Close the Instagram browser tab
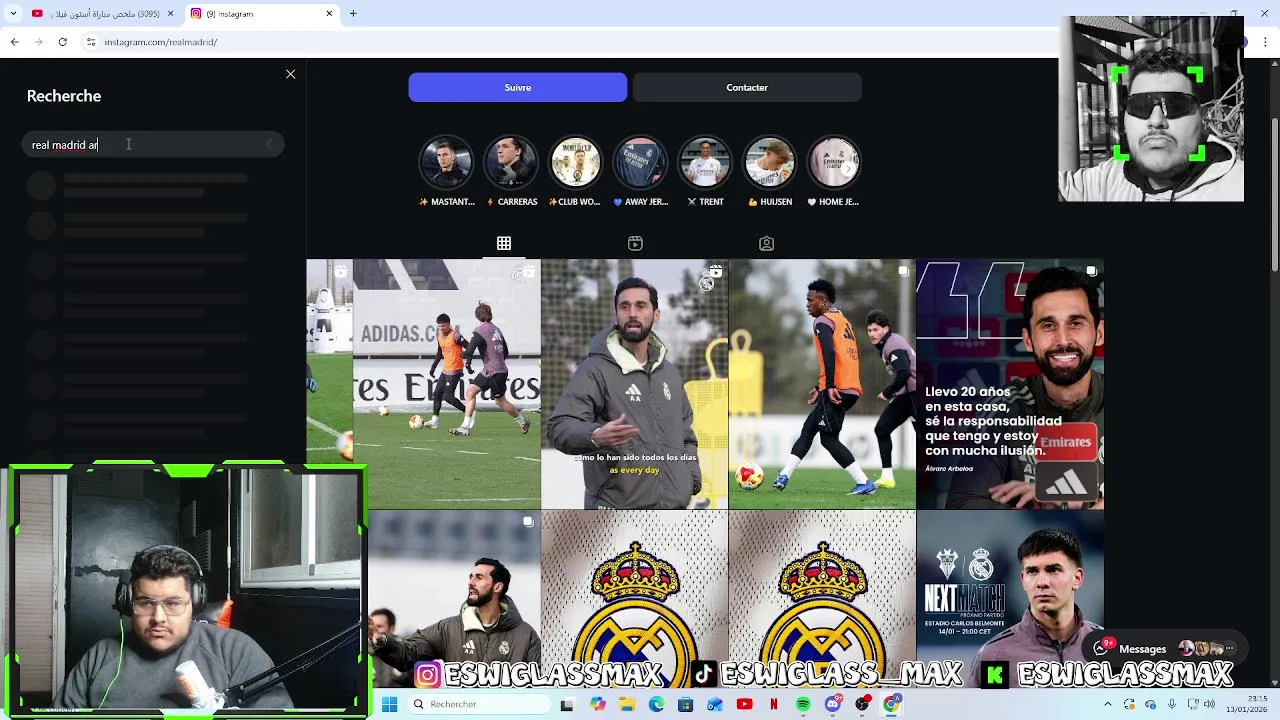Image resolution: width=1280 pixels, height=720 pixels. coord(329,14)
